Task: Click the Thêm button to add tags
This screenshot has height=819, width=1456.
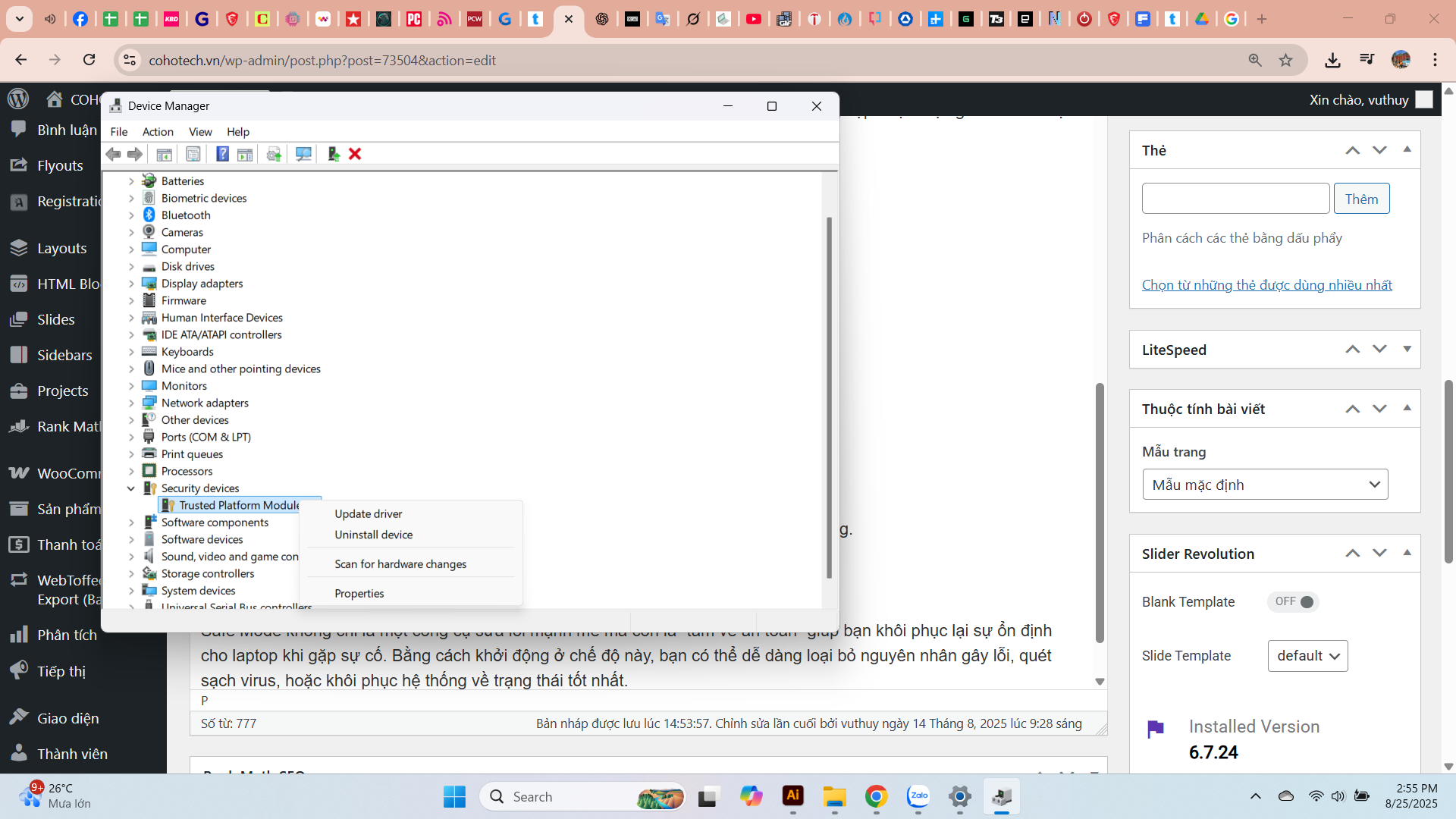Action: tap(1361, 198)
